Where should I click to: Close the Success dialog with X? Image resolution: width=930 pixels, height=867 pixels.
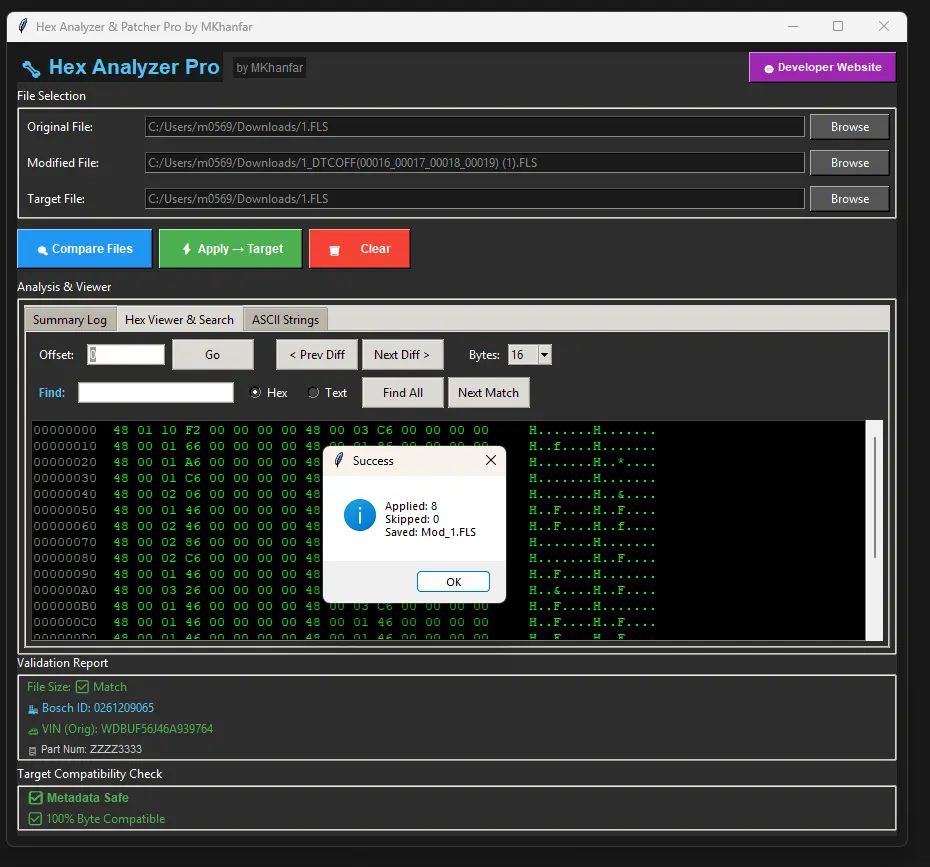[x=490, y=461]
